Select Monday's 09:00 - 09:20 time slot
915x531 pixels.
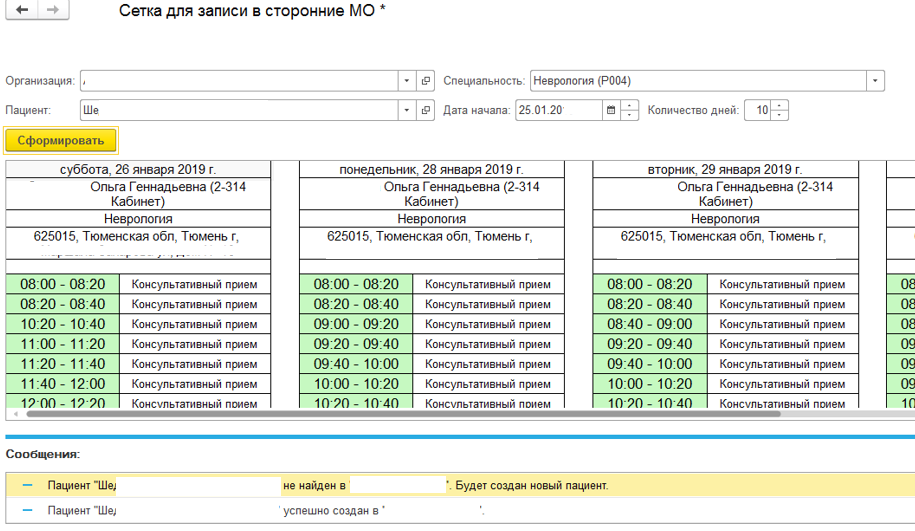(356, 324)
